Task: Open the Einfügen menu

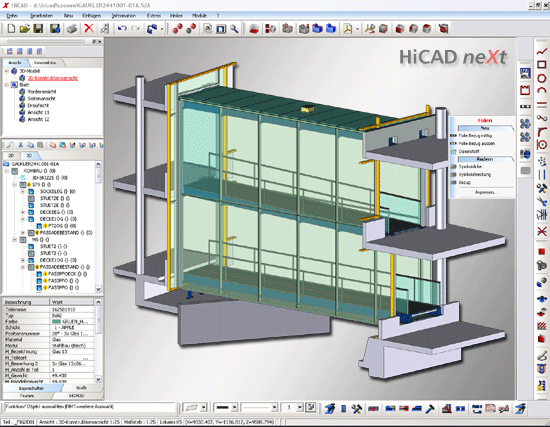Action: [x=92, y=16]
